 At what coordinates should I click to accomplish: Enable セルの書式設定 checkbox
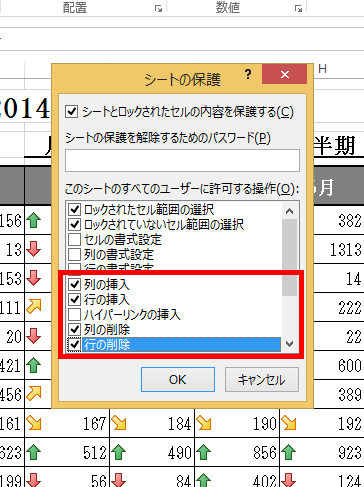[x=74, y=239]
